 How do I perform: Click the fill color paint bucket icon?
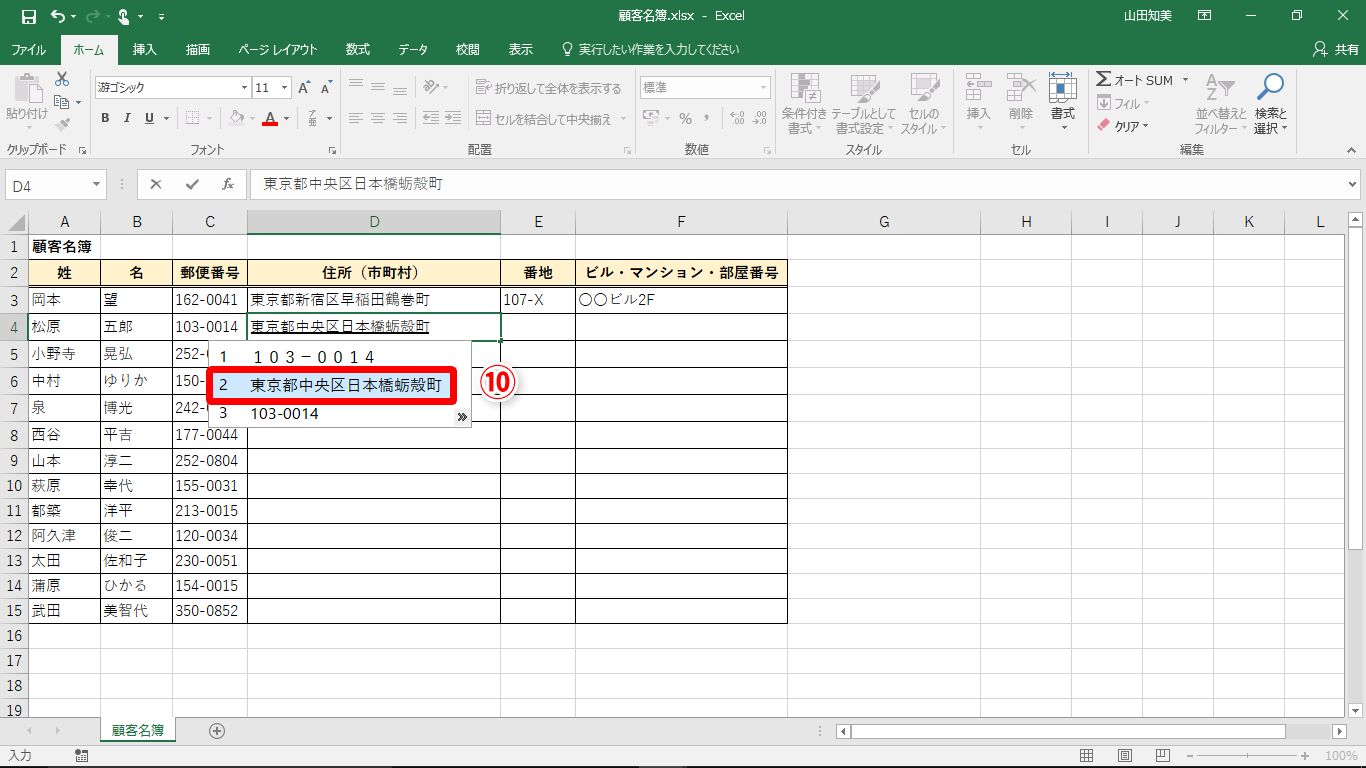click(236, 118)
